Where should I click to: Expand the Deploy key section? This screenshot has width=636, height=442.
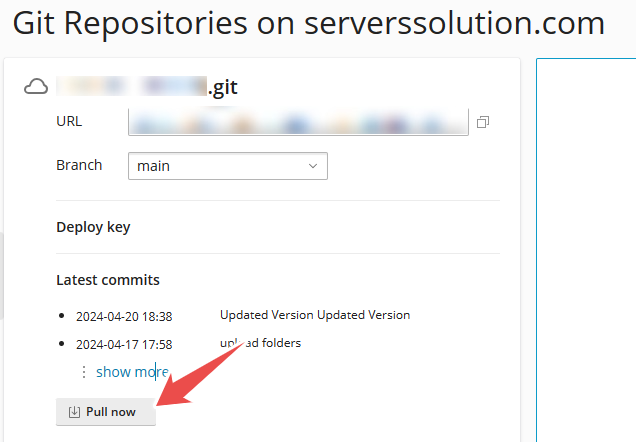click(x=93, y=227)
